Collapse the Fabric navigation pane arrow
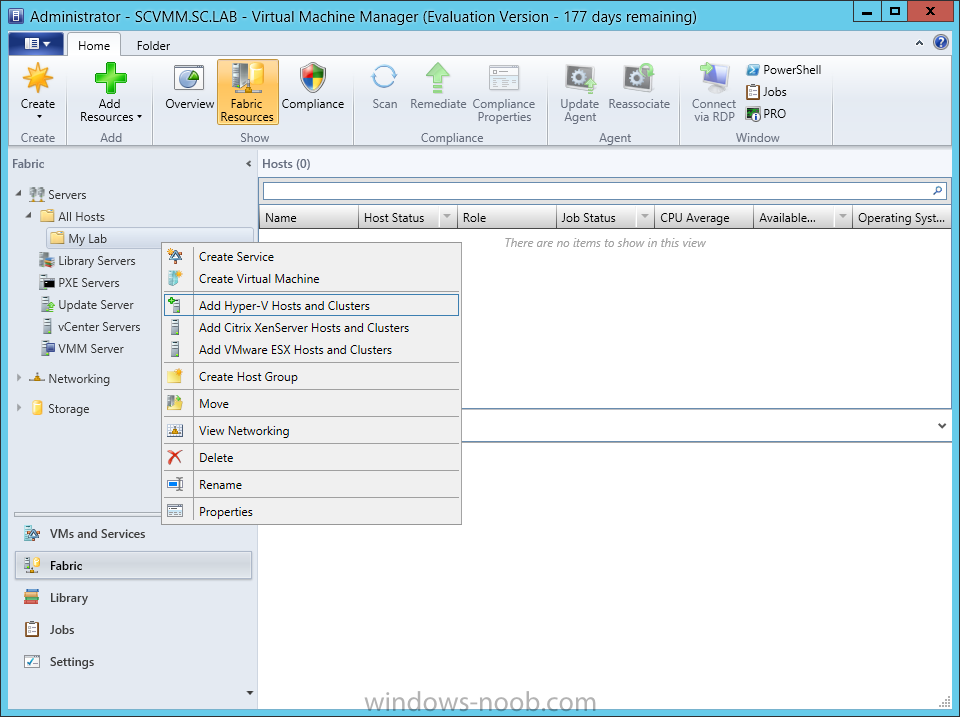The width and height of the screenshot is (960, 717). (248, 163)
